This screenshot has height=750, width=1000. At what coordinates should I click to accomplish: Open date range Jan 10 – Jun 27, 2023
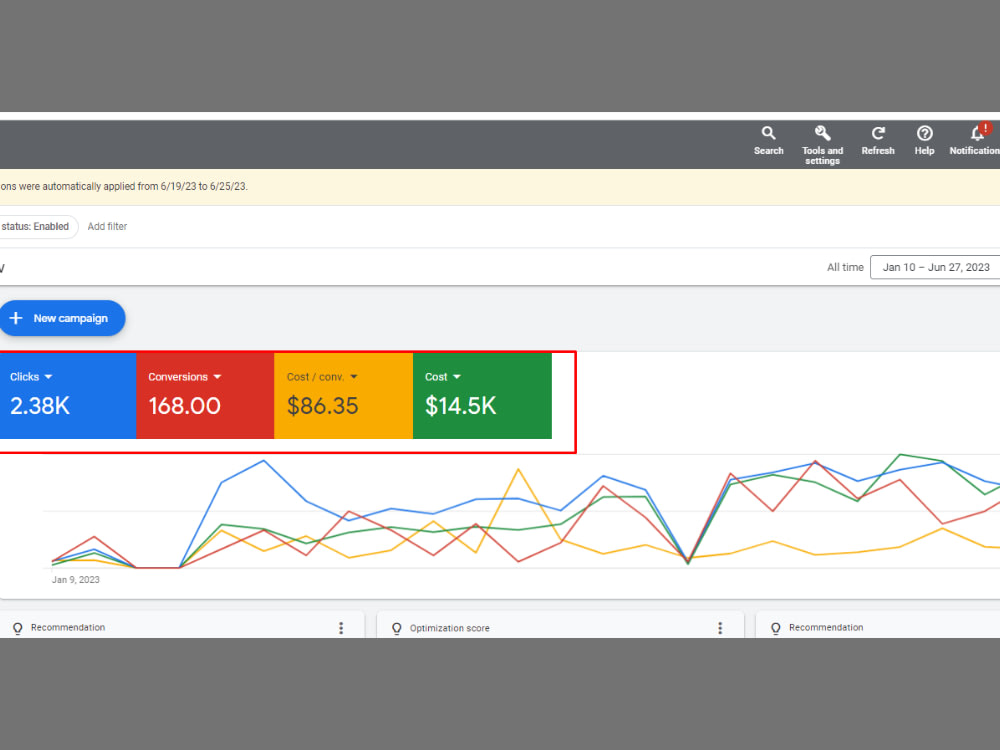935,267
